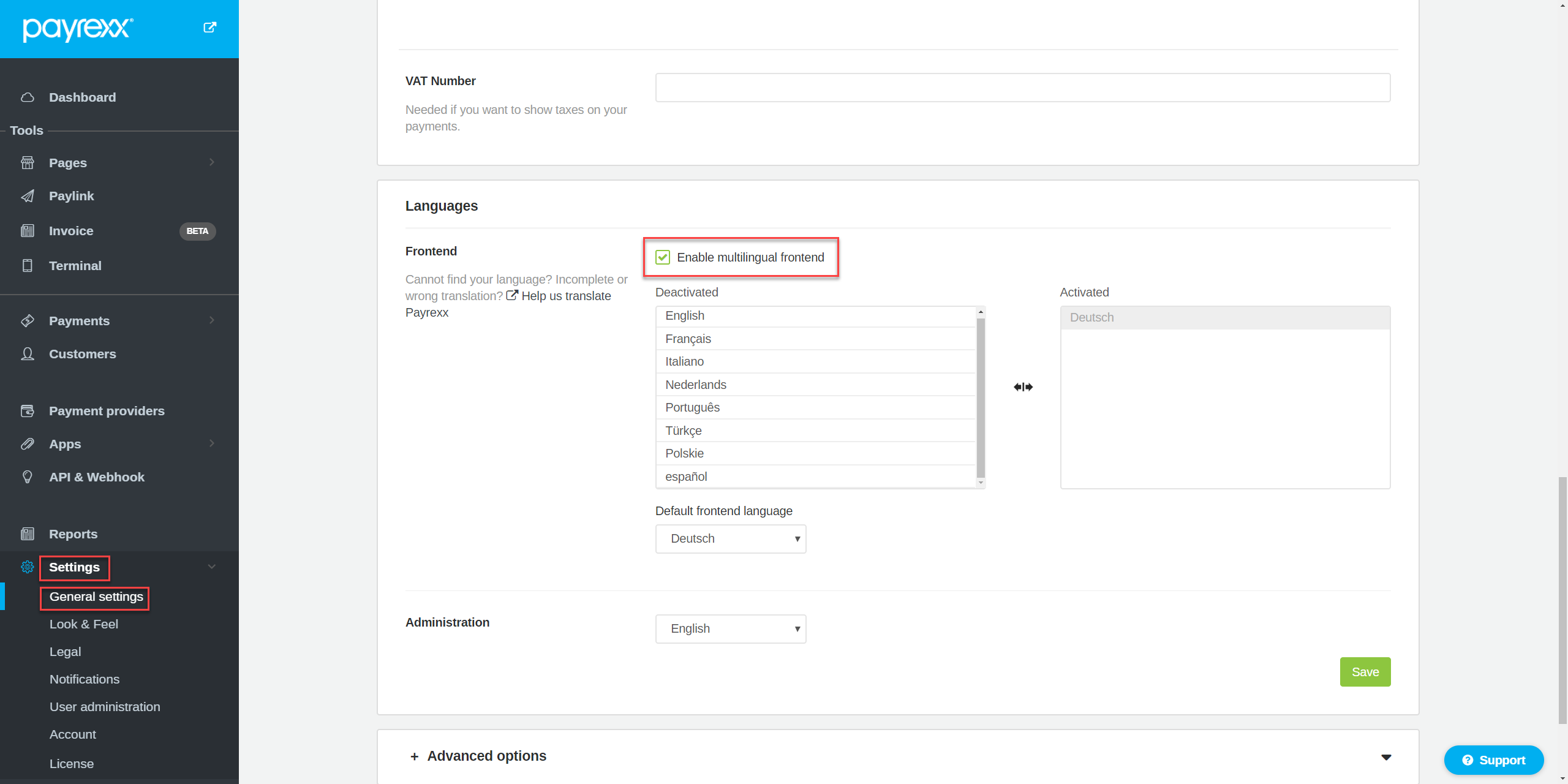The image size is (1568, 784).
Task: Open Look & Feel settings
Action: pyautogui.click(x=84, y=624)
